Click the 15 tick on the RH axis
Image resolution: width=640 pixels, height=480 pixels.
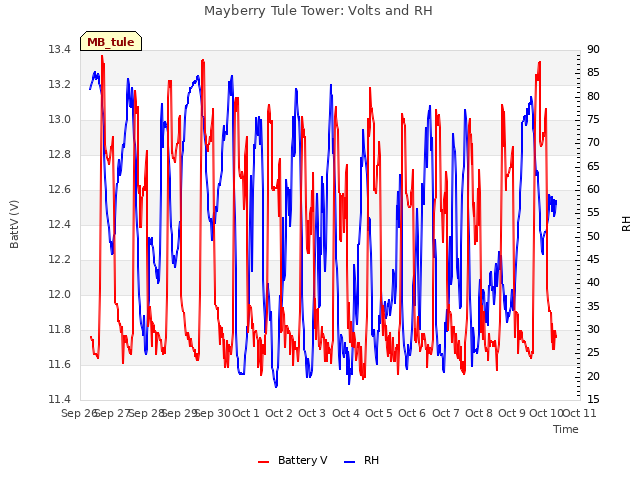coord(593,400)
